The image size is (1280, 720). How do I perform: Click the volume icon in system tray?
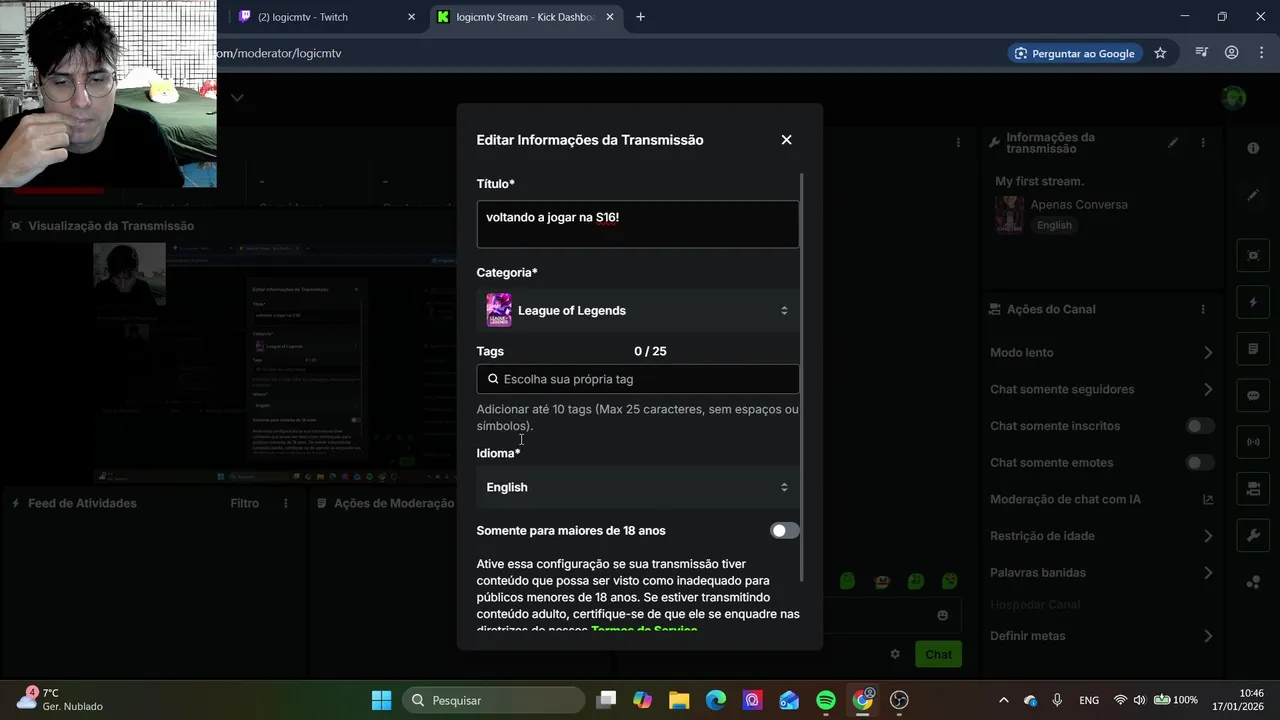[x=1139, y=700]
